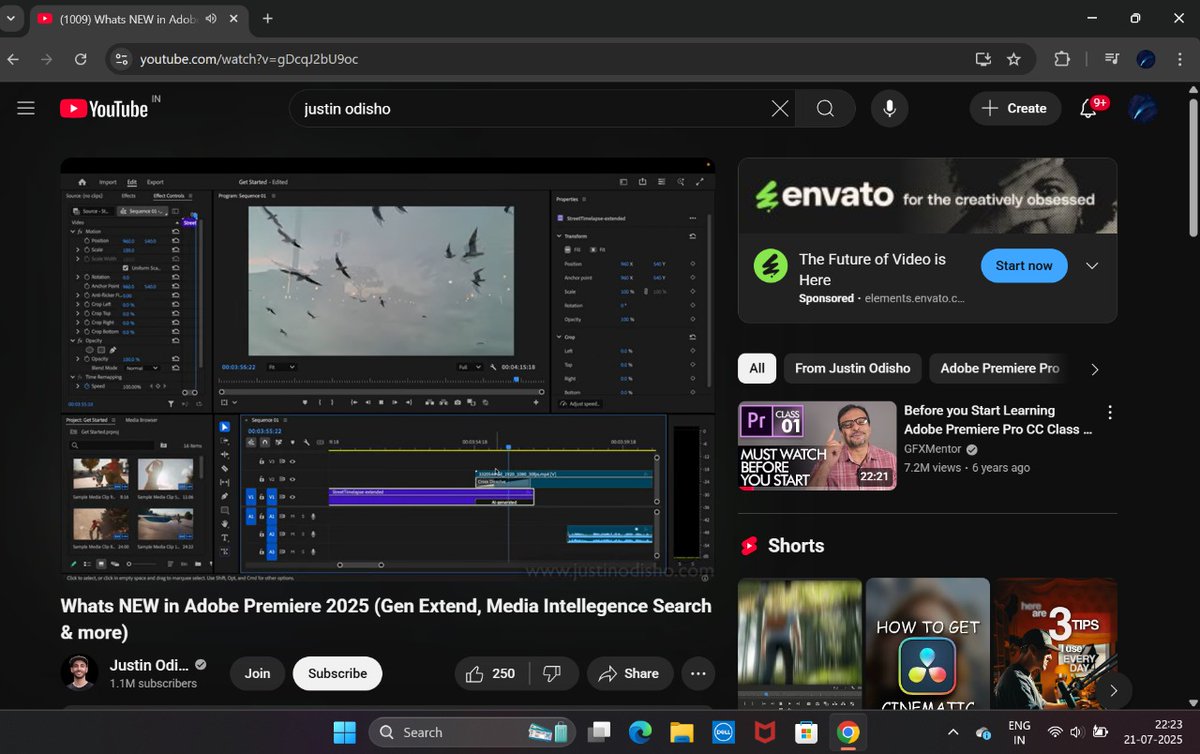Open the Dell app from the taskbar
This screenshot has height=754, width=1200.
(722, 732)
